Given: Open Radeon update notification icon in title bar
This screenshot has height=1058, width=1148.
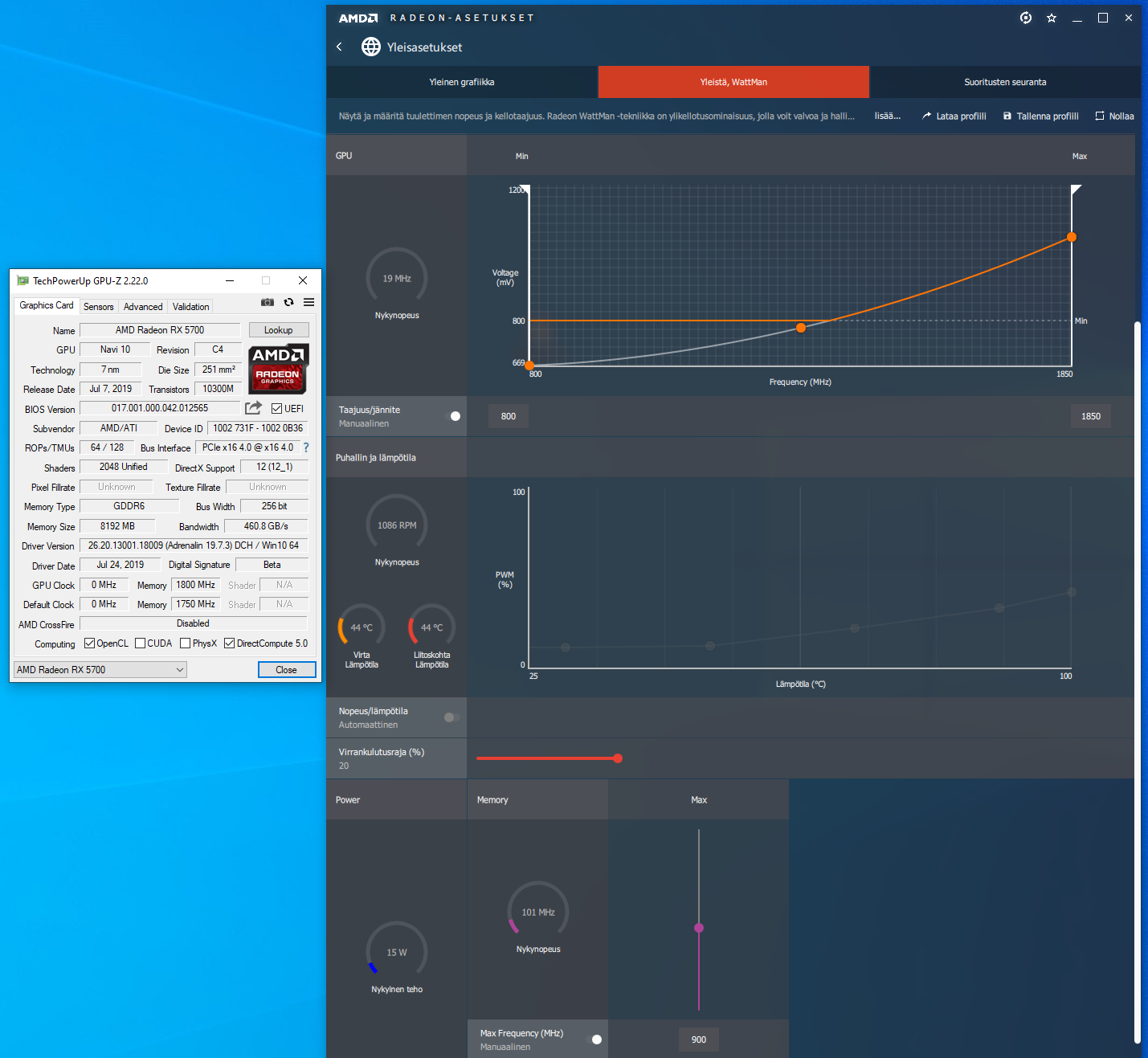Looking at the screenshot, I should pyautogui.click(x=1026, y=18).
